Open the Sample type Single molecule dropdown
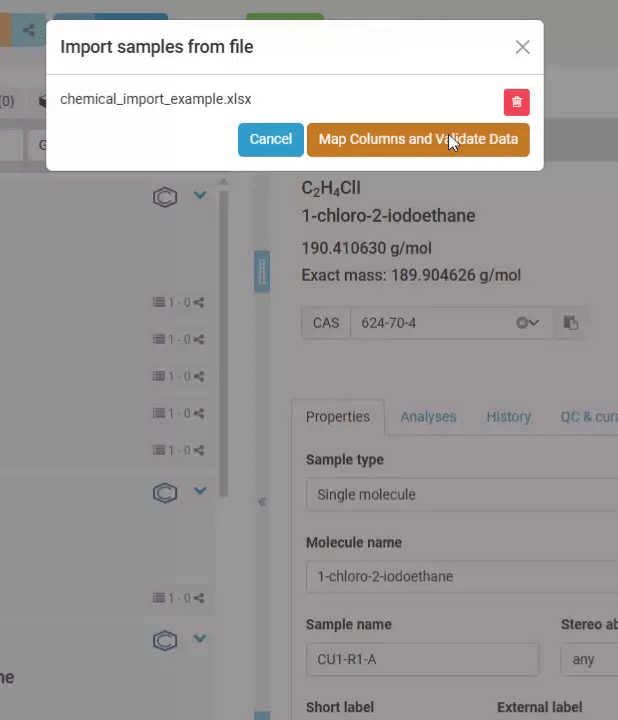Image resolution: width=618 pixels, height=720 pixels. click(462, 495)
